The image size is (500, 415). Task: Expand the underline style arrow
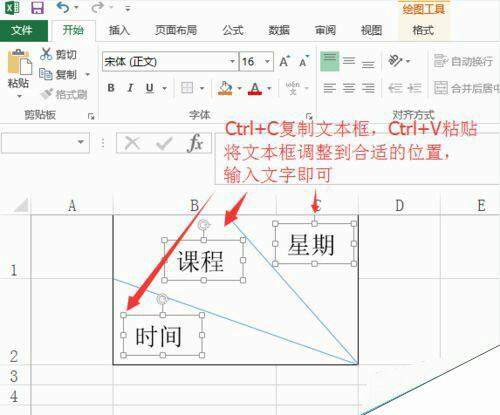pos(164,88)
